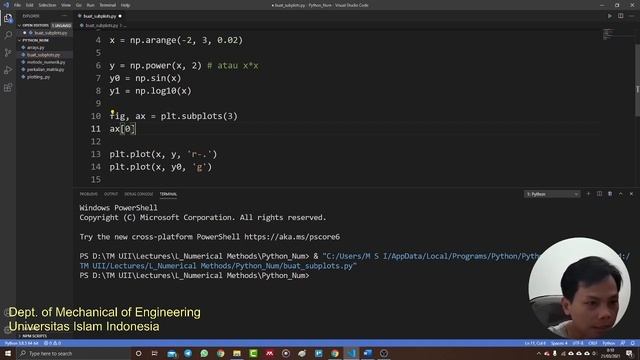
Task: Select the buat_subplots.py editor tab
Action: pyautogui.click(x=100, y=16)
